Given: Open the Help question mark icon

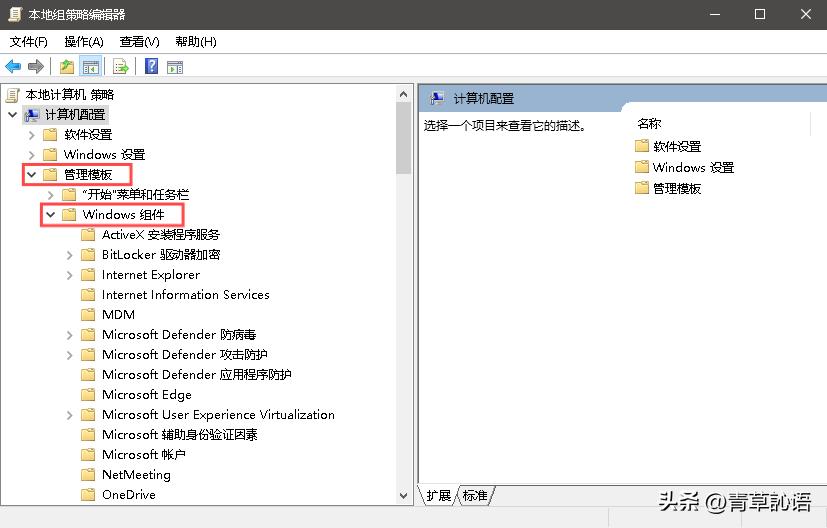Looking at the screenshot, I should 151,66.
